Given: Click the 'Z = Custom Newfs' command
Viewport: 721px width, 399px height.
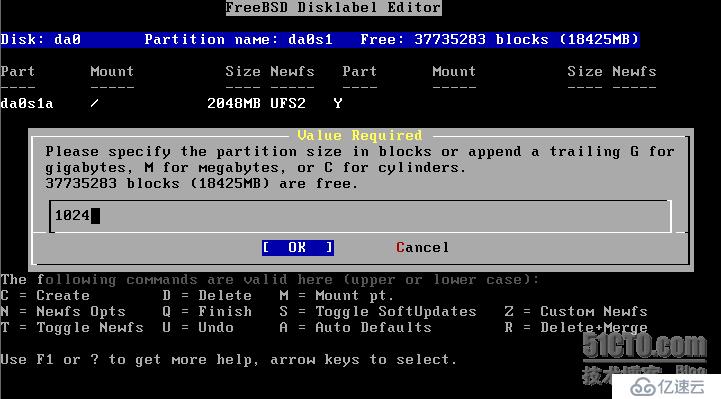Looking at the screenshot, I should pyautogui.click(x=576, y=311).
